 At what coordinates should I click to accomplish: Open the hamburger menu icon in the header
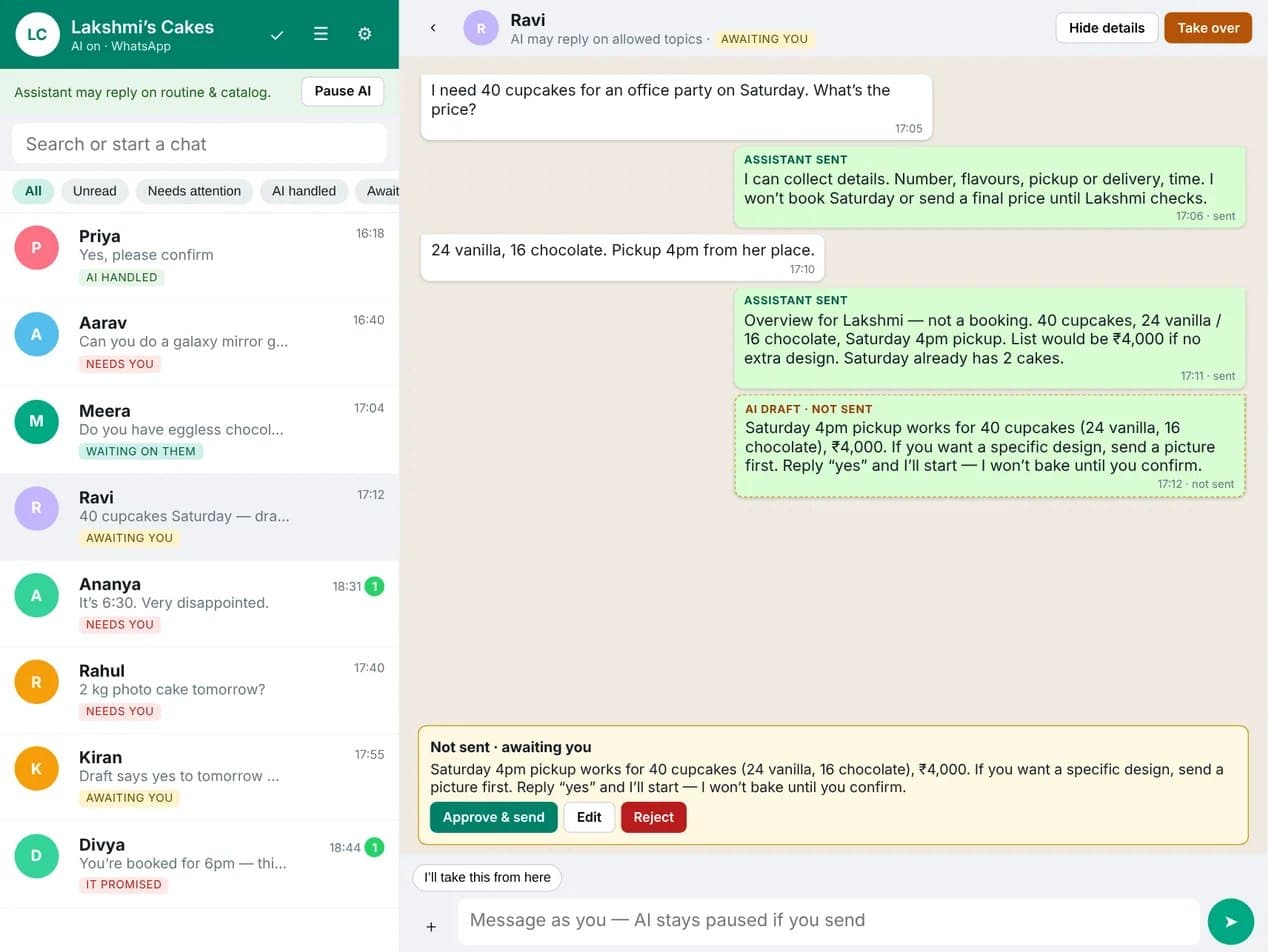pos(321,34)
